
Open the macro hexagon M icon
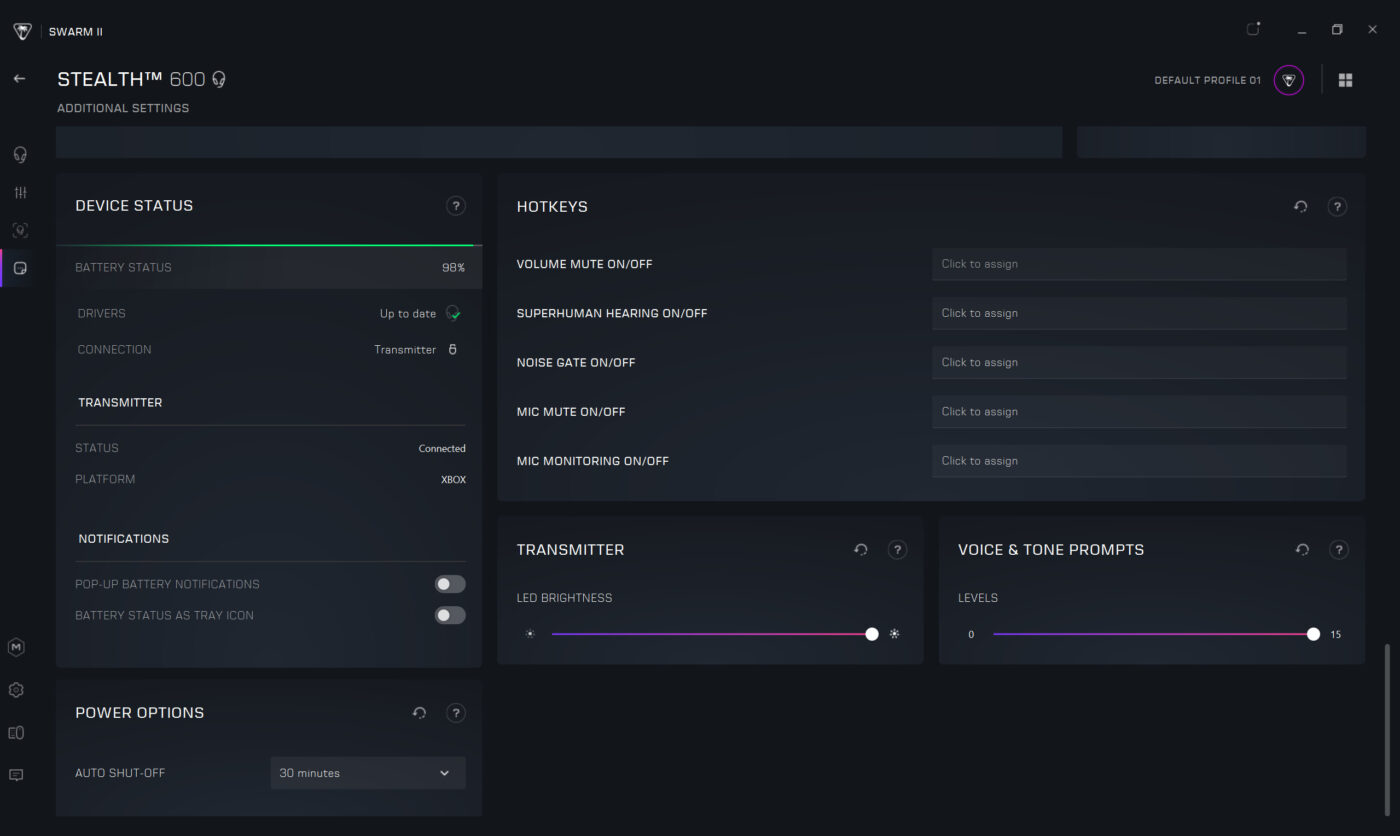coord(16,648)
